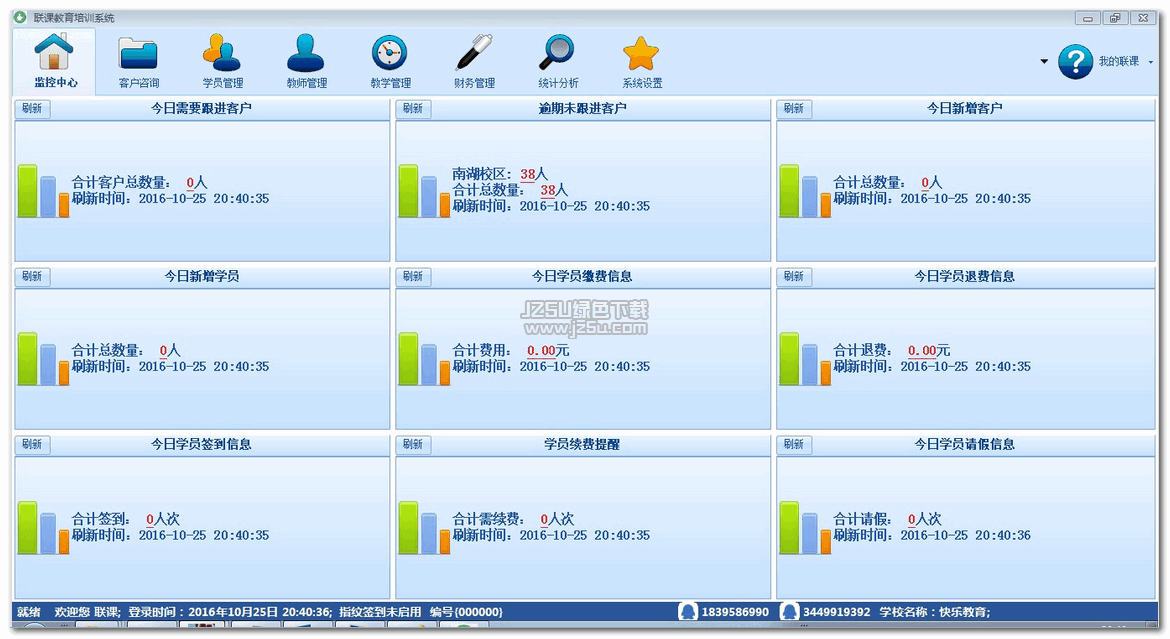Open the 教师管理 teacher management module
This screenshot has width=1170, height=639.
tap(305, 60)
